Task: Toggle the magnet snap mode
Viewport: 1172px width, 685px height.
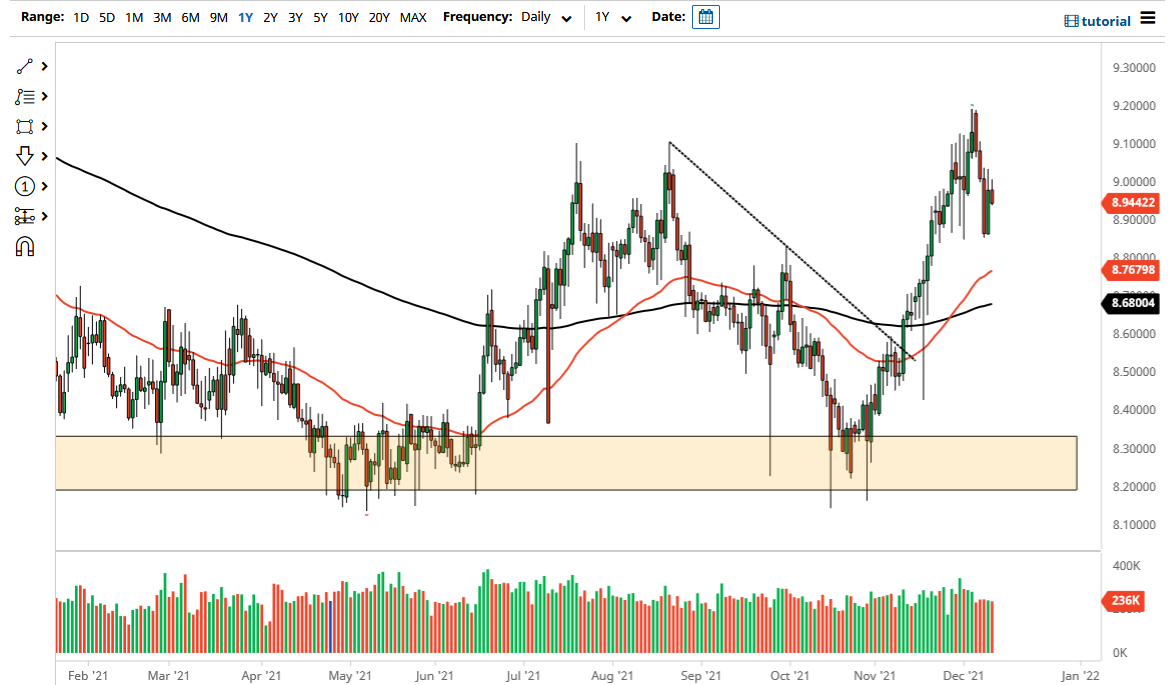Action: pyautogui.click(x=25, y=246)
